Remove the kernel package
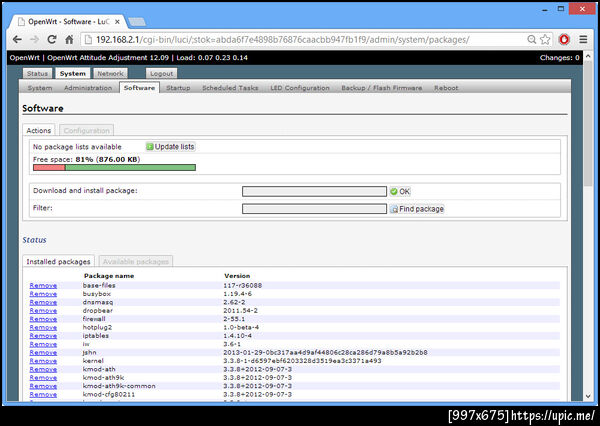600x426 pixels. (43, 361)
